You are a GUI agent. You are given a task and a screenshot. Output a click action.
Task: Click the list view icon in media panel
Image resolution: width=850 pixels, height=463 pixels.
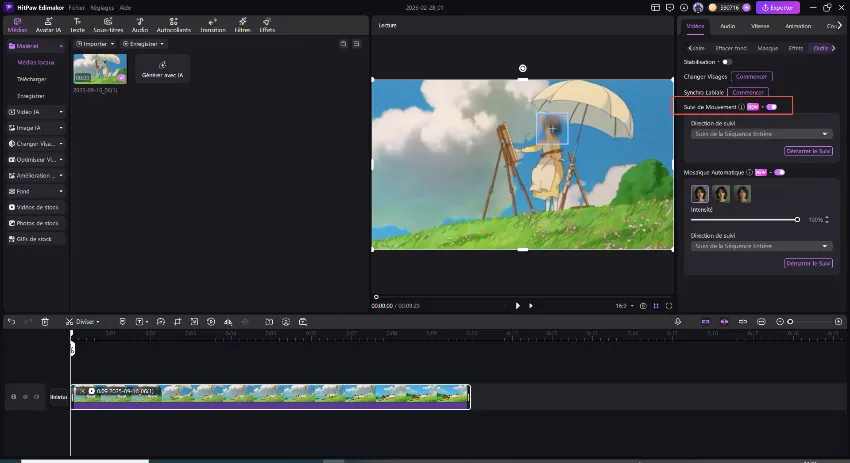coord(356,43)
